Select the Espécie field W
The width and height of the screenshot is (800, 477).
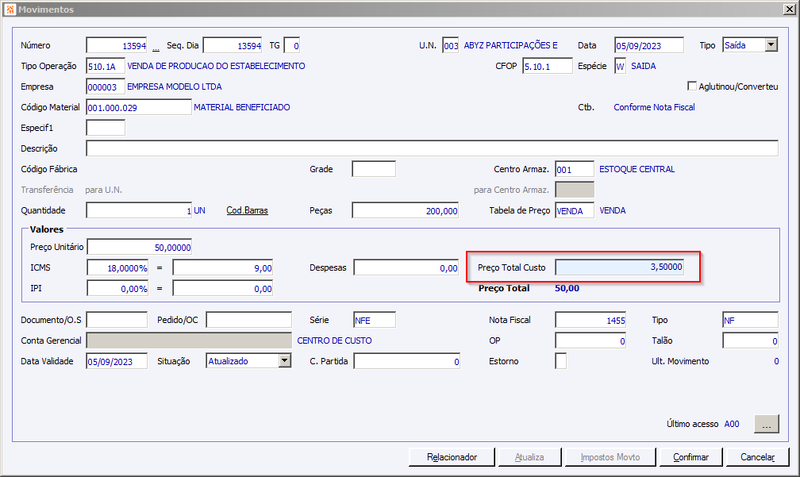pos(620,66)
